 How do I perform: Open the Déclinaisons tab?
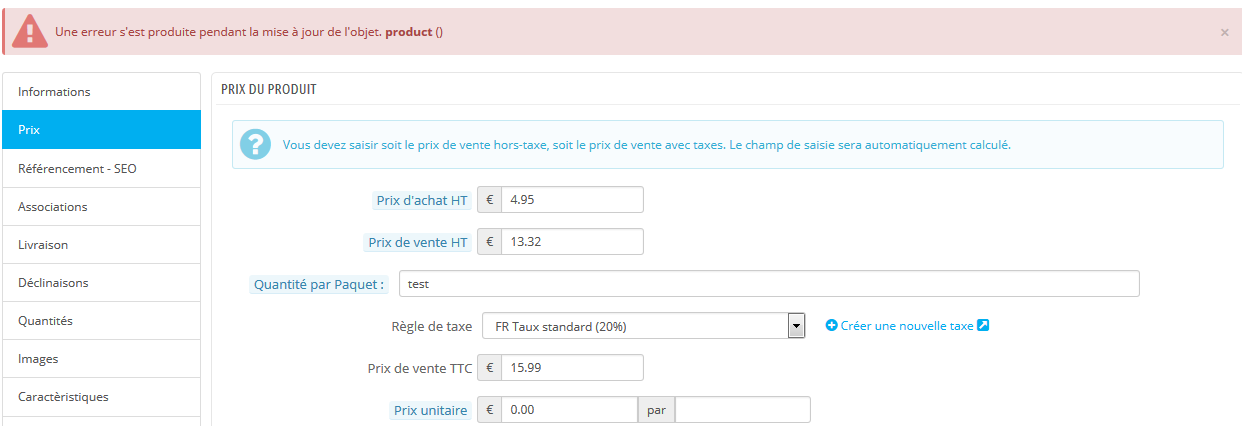coord(100,282)
